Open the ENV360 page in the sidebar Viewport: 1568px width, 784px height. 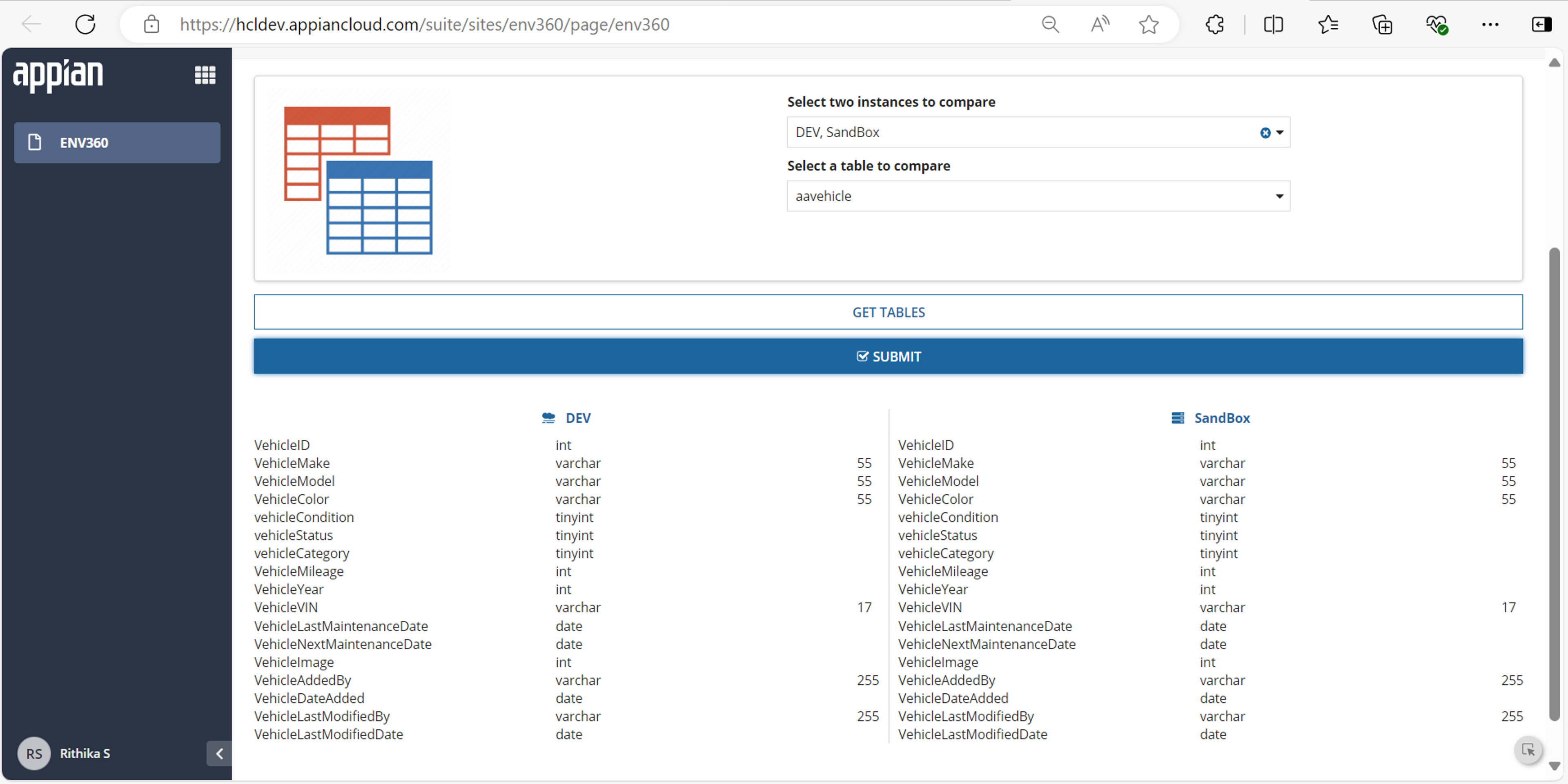[x=117, y=143]
